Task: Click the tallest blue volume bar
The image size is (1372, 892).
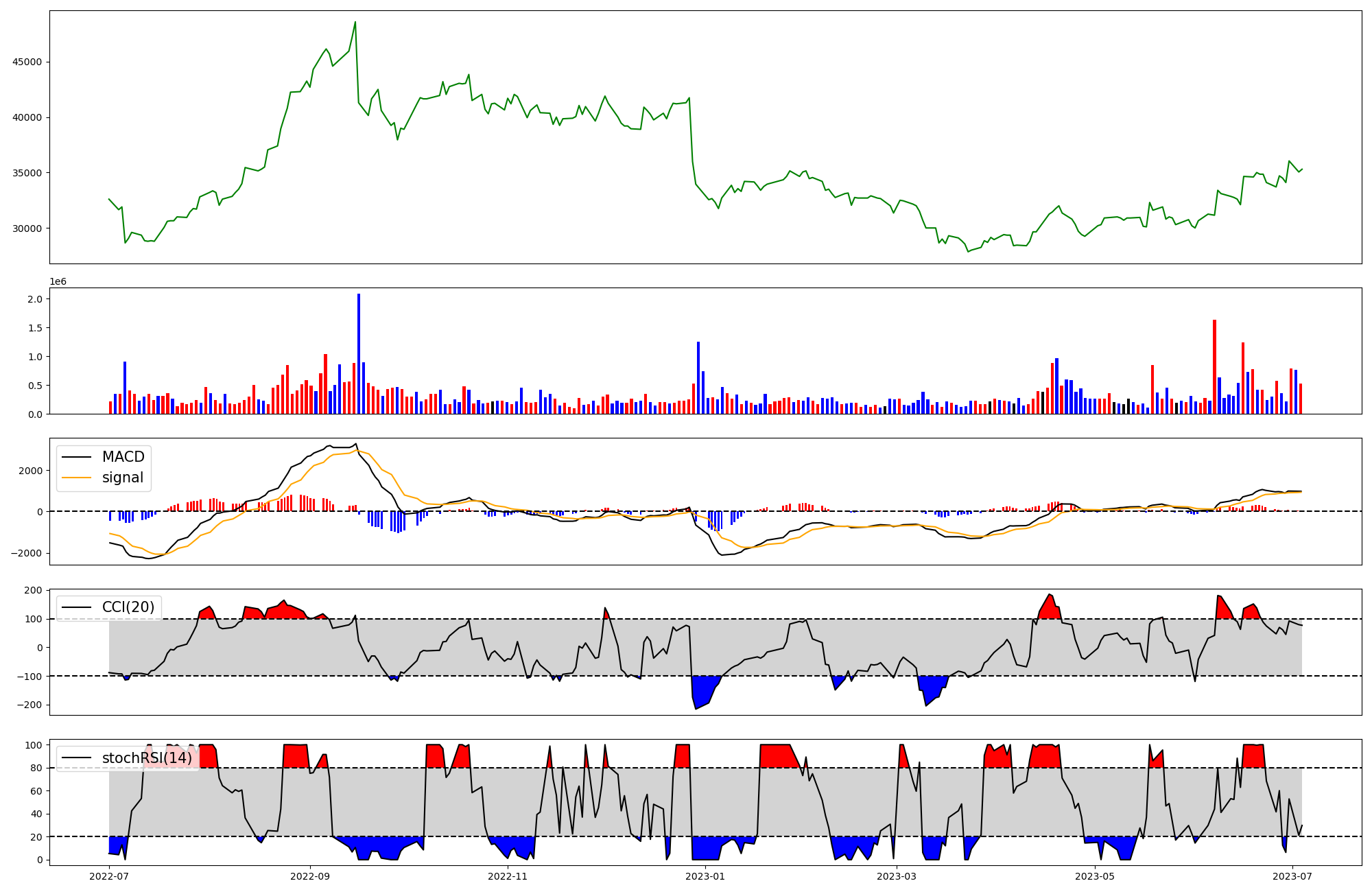Action: click(x=359, y=353)
